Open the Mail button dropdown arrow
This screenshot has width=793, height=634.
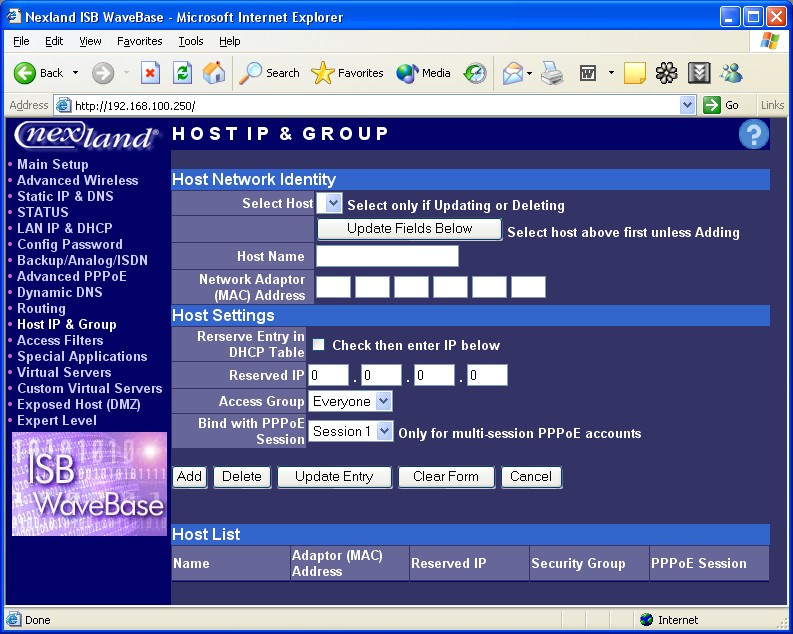click(x=530, y=73)
